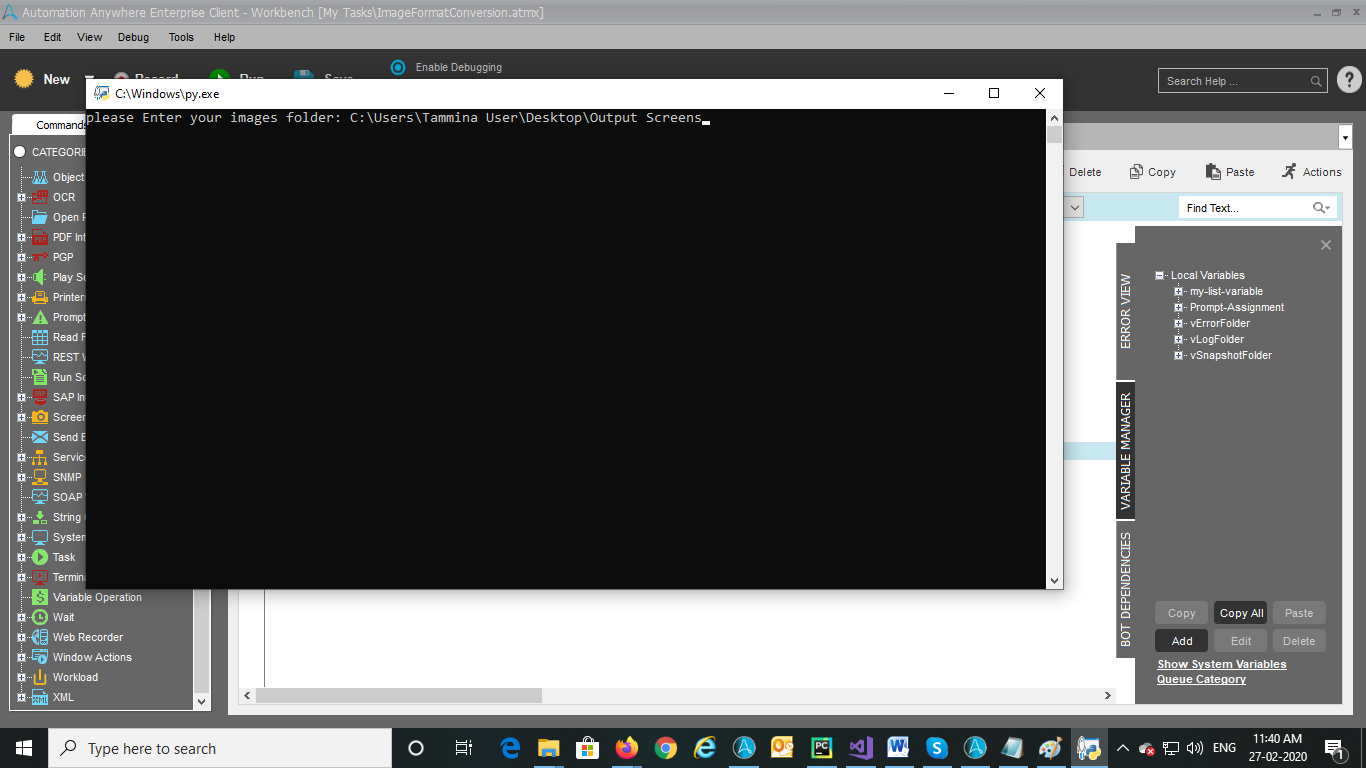Select the Workload command icon

40,677
